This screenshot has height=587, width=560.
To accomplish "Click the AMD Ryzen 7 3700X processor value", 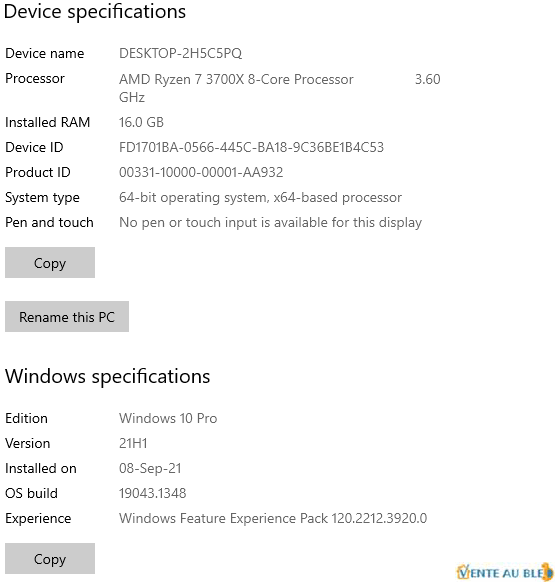I will [x=236, y=79].
